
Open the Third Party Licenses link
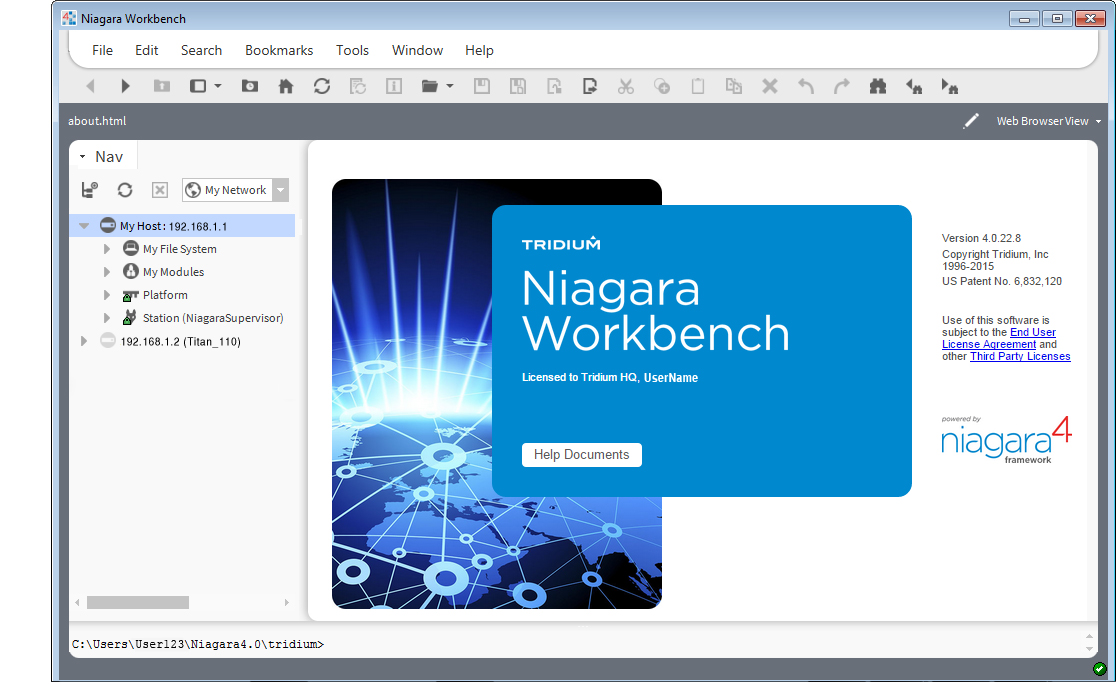[1020, 356]
